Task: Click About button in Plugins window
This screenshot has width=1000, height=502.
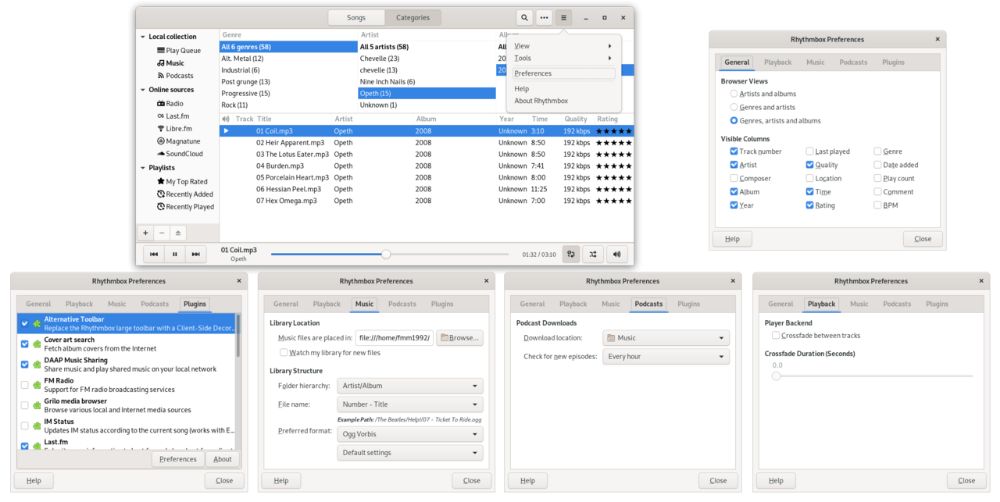Action: pos(223,459)
